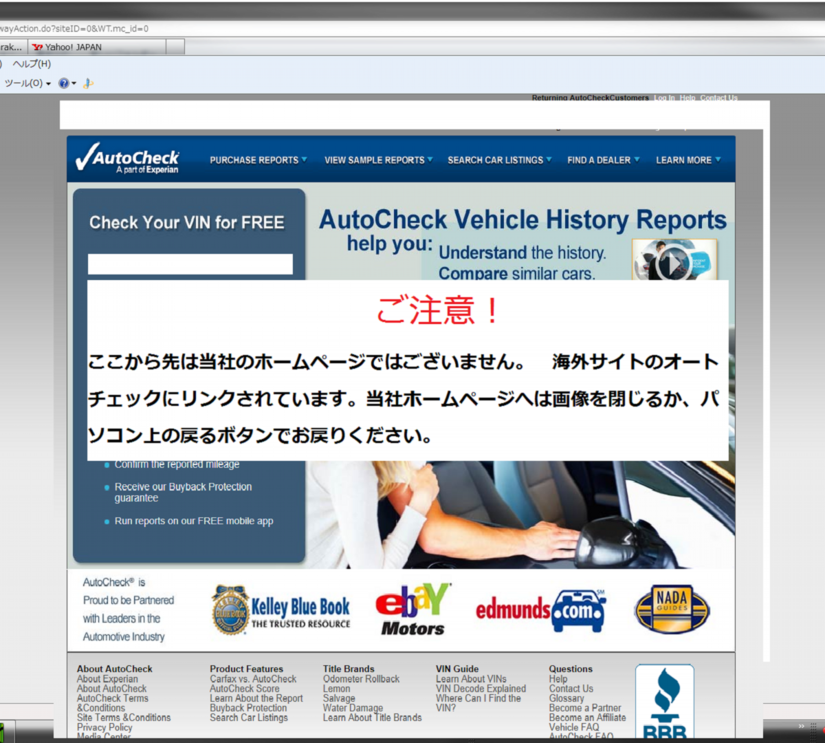The width and height of the screenshot is (825, 743).
Task: Open VIN Decode Explained link
Action: click(481, 688)
